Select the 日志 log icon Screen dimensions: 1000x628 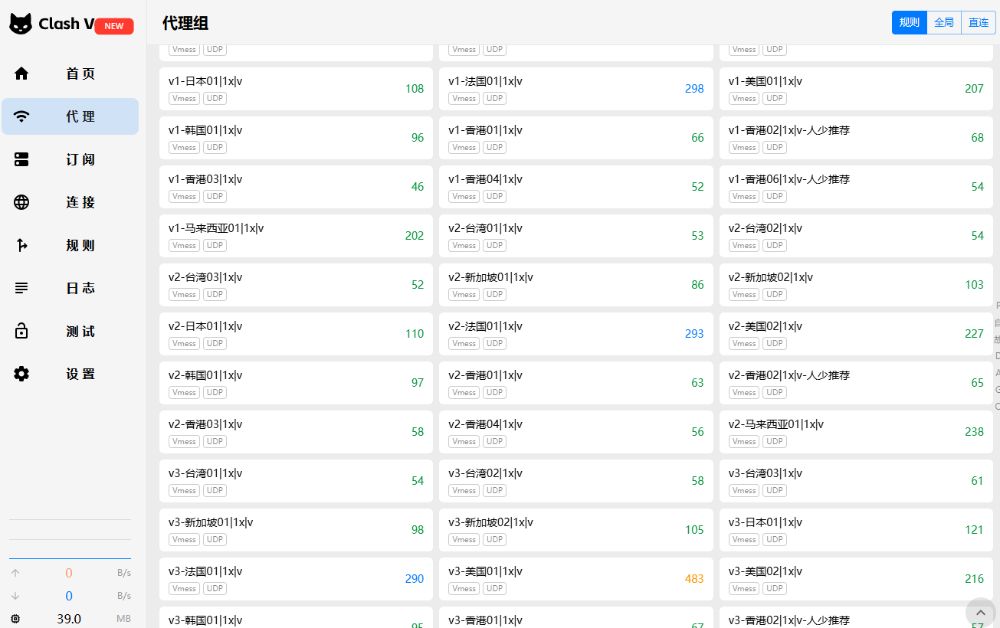point(21,288)
